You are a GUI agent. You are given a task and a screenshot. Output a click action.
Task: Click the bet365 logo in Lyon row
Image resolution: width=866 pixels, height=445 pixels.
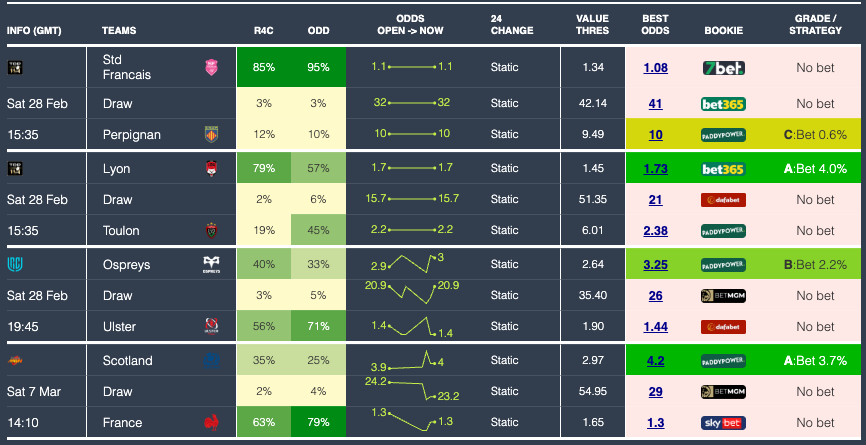[x=723, y=168]
